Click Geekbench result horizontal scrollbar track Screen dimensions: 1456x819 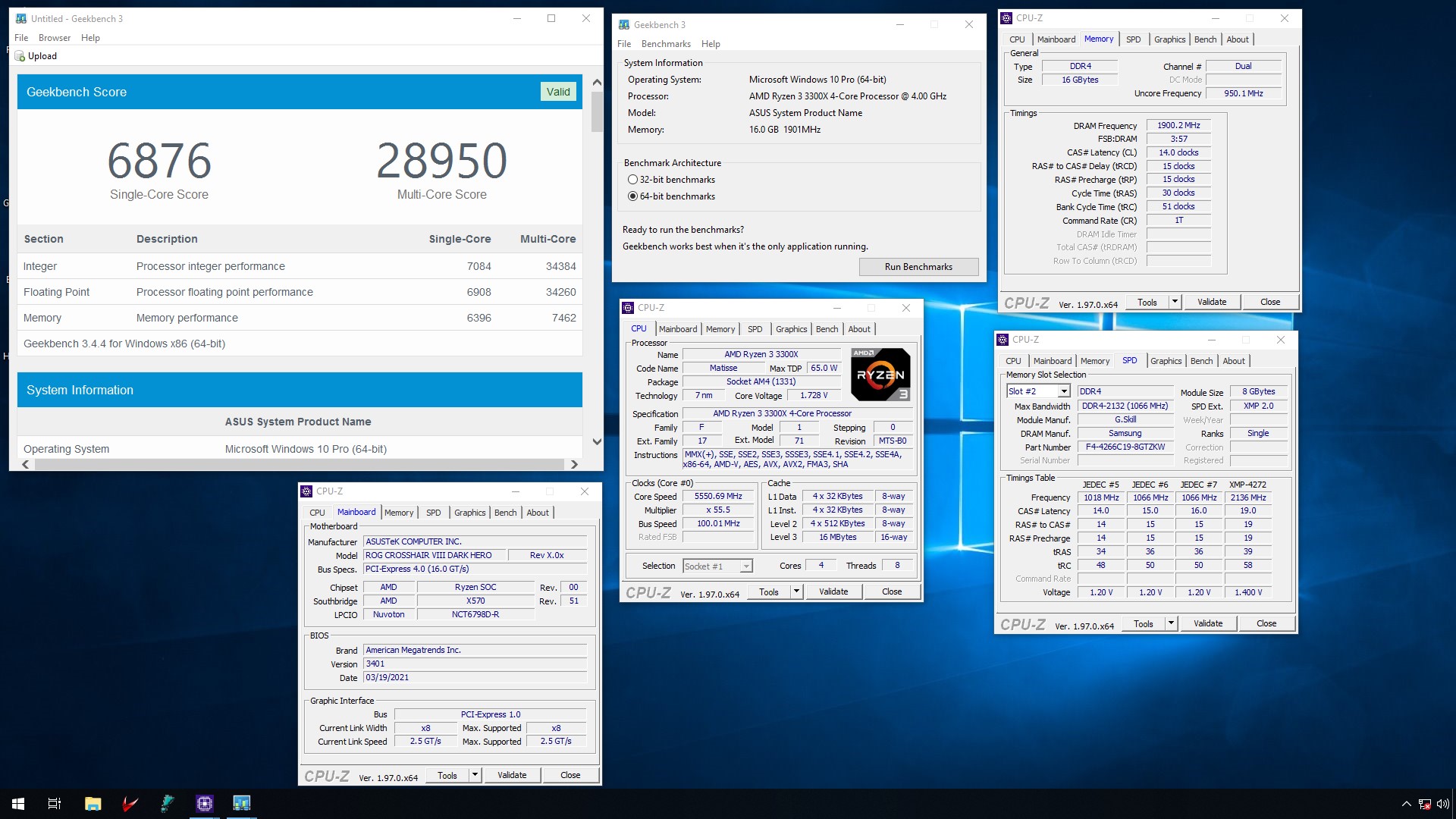click(x=300, y=464)
